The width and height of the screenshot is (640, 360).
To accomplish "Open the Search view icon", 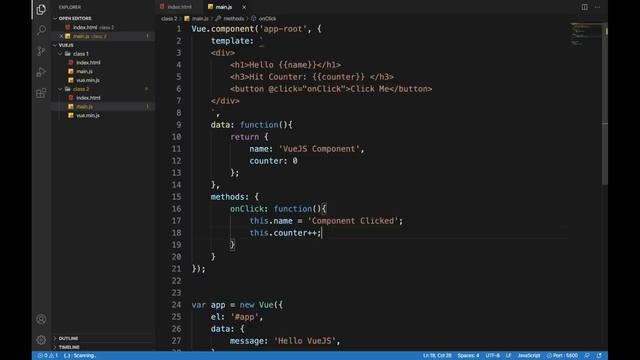I will (41, 30).
